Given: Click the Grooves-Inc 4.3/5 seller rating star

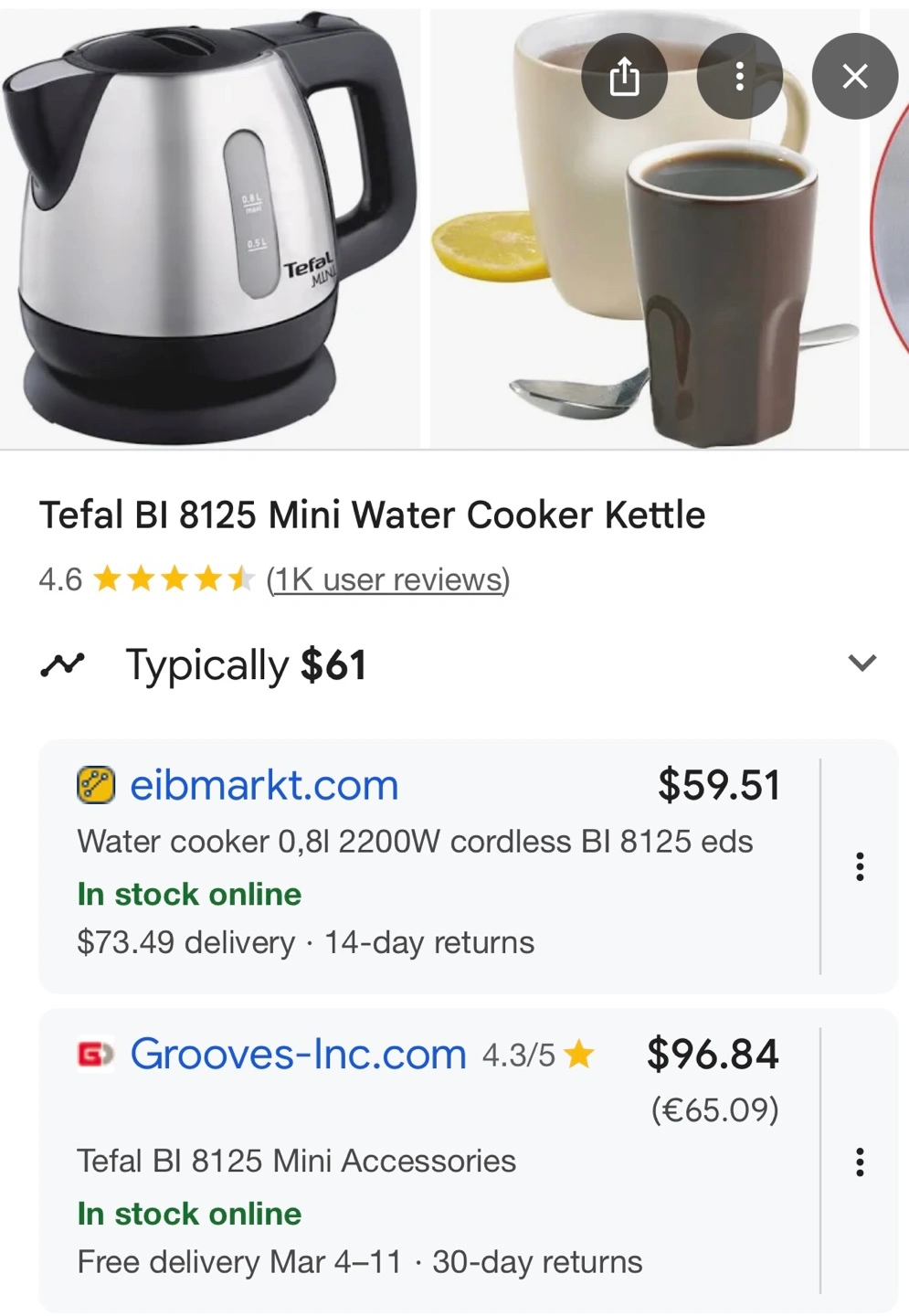Looking at the screenshot, I should coord(578,1056).
